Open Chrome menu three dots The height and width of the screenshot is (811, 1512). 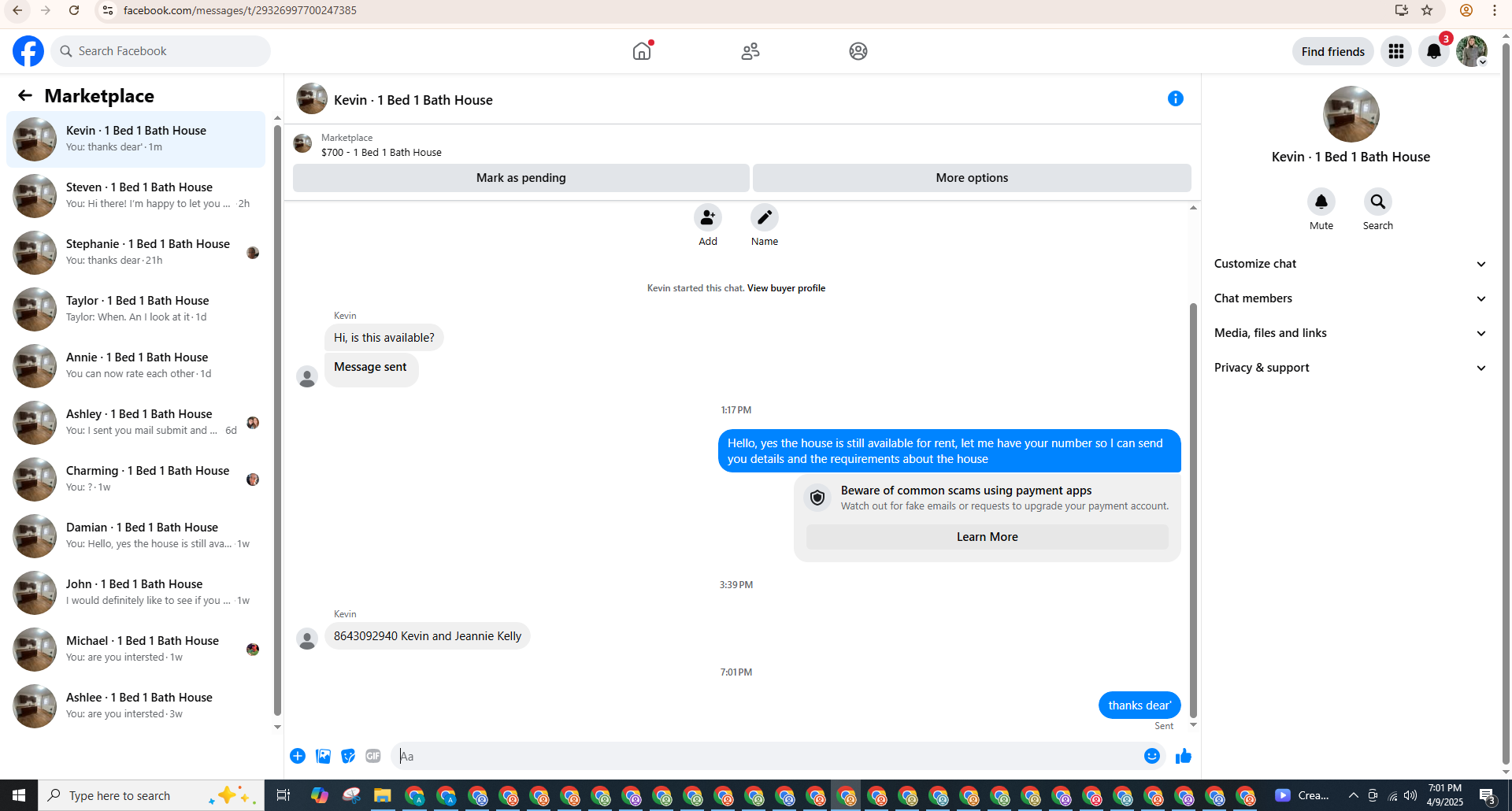[1495, 10]
